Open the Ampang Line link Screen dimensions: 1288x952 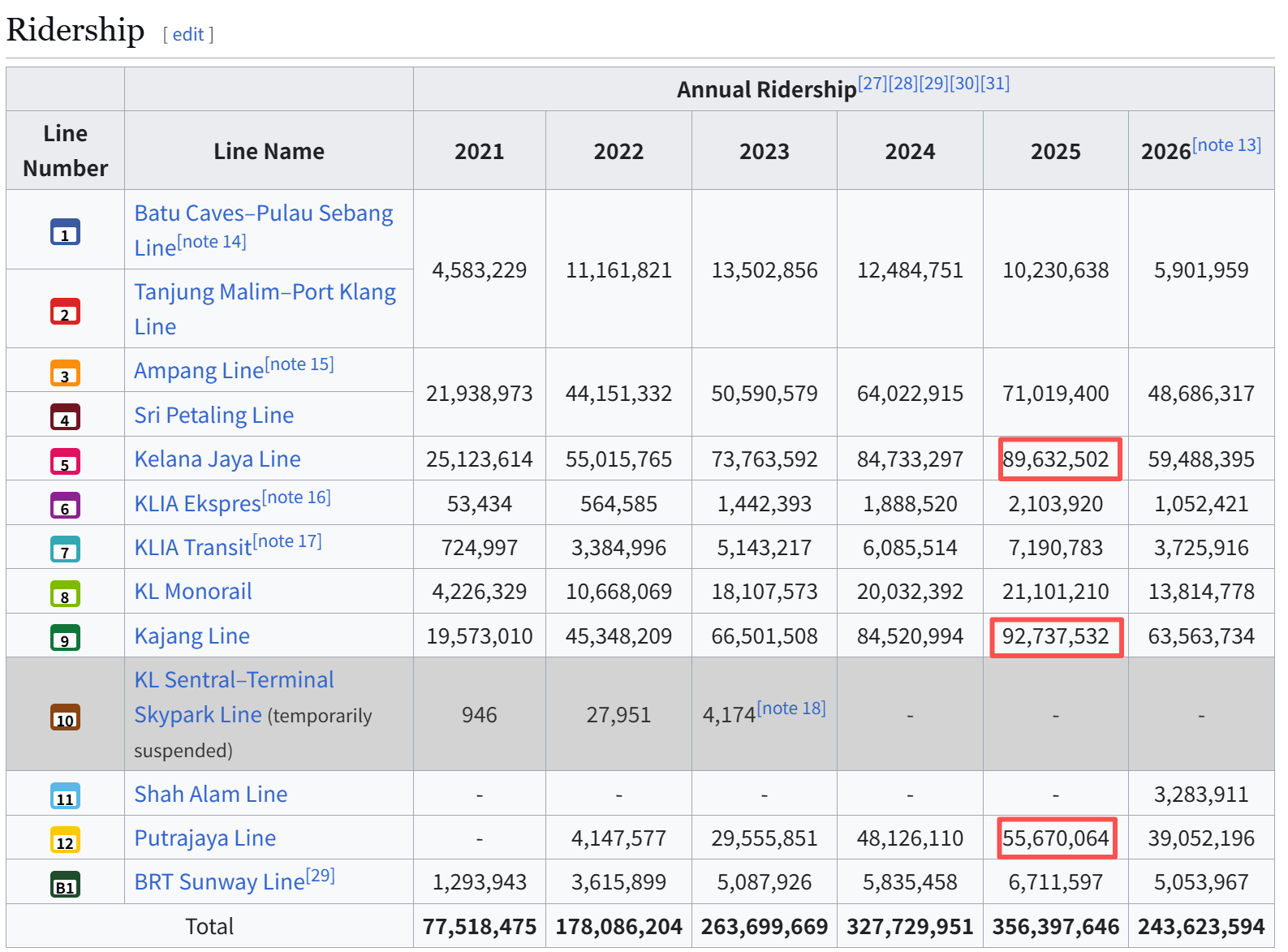pos(199,371)
